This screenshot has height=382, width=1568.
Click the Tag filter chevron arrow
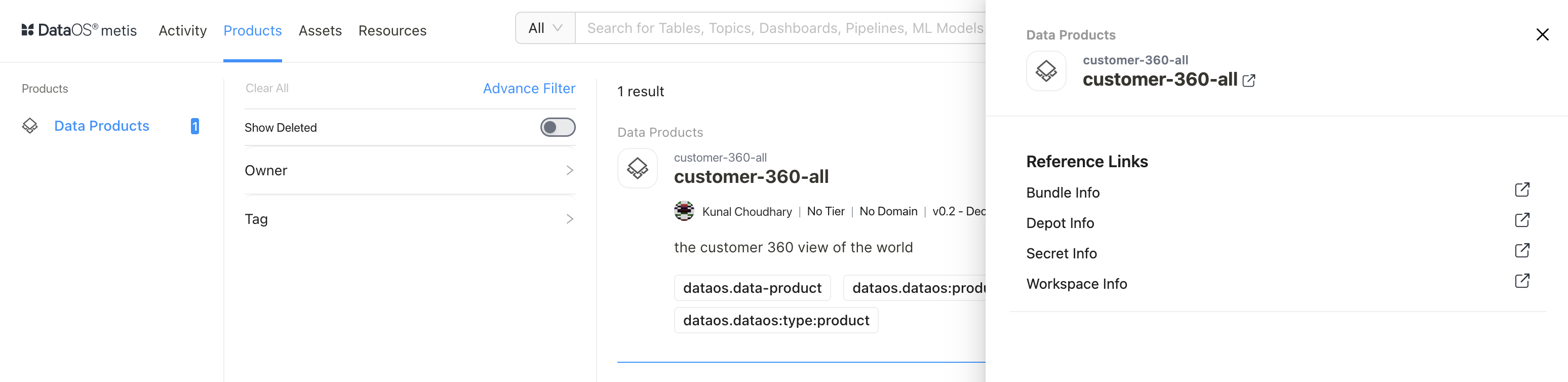pyautogui.click(x=570, y=219)
